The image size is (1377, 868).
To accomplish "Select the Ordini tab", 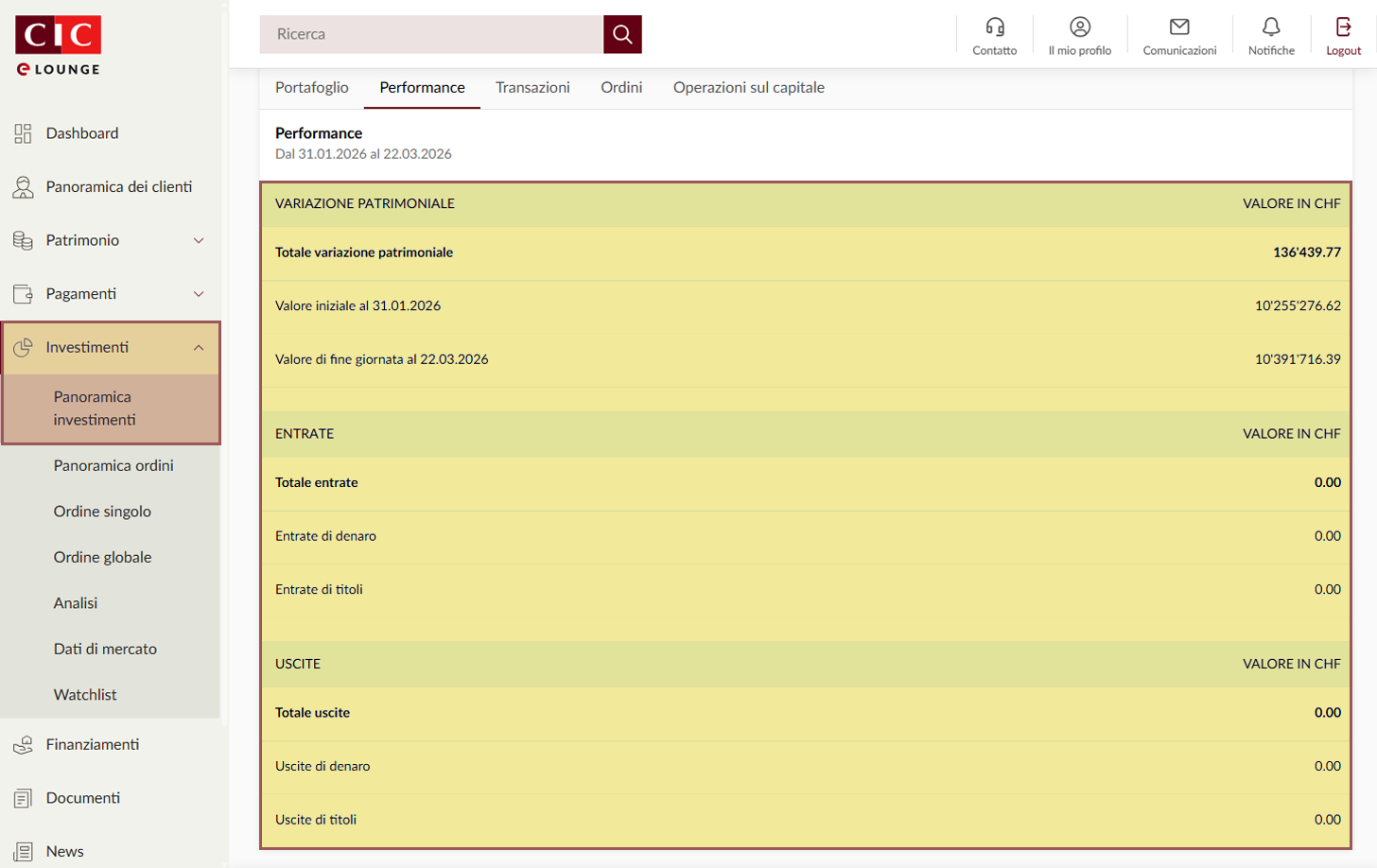I will coord(621,87).
